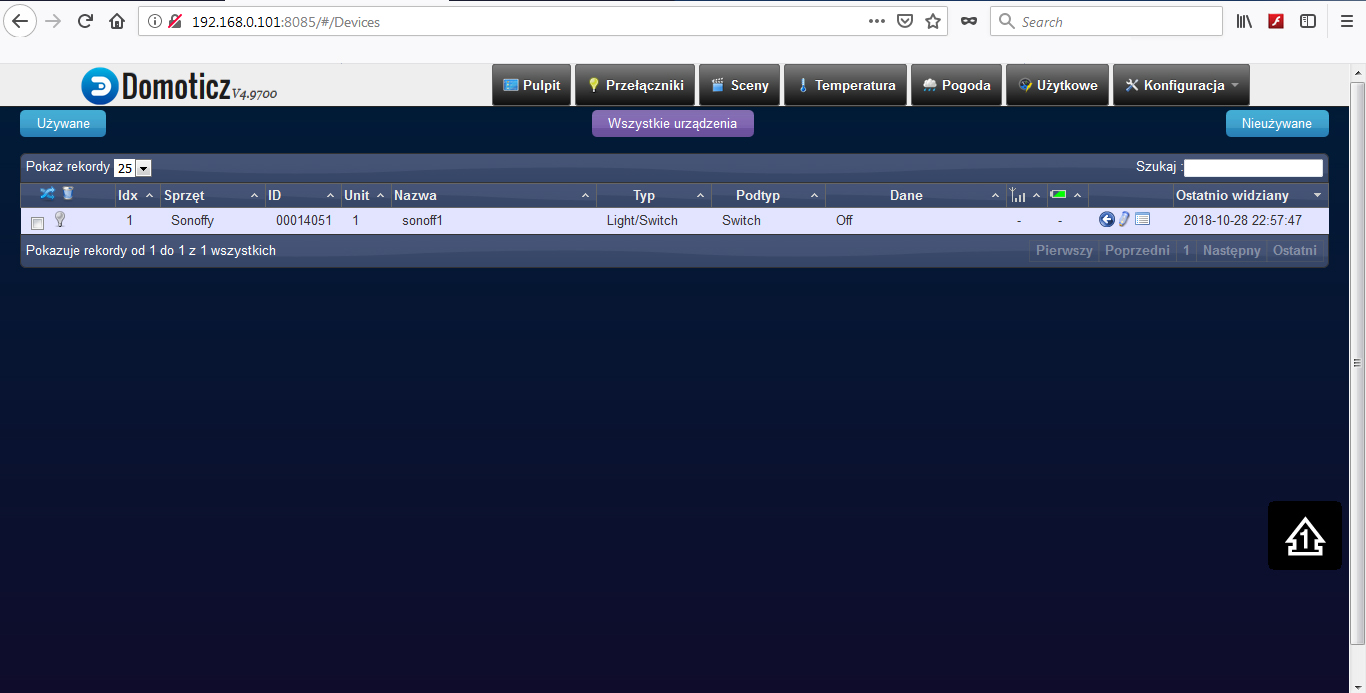The image size is (1366, 693).
Task: Open the log icon for sonoff1
Action: (1142, 220)
